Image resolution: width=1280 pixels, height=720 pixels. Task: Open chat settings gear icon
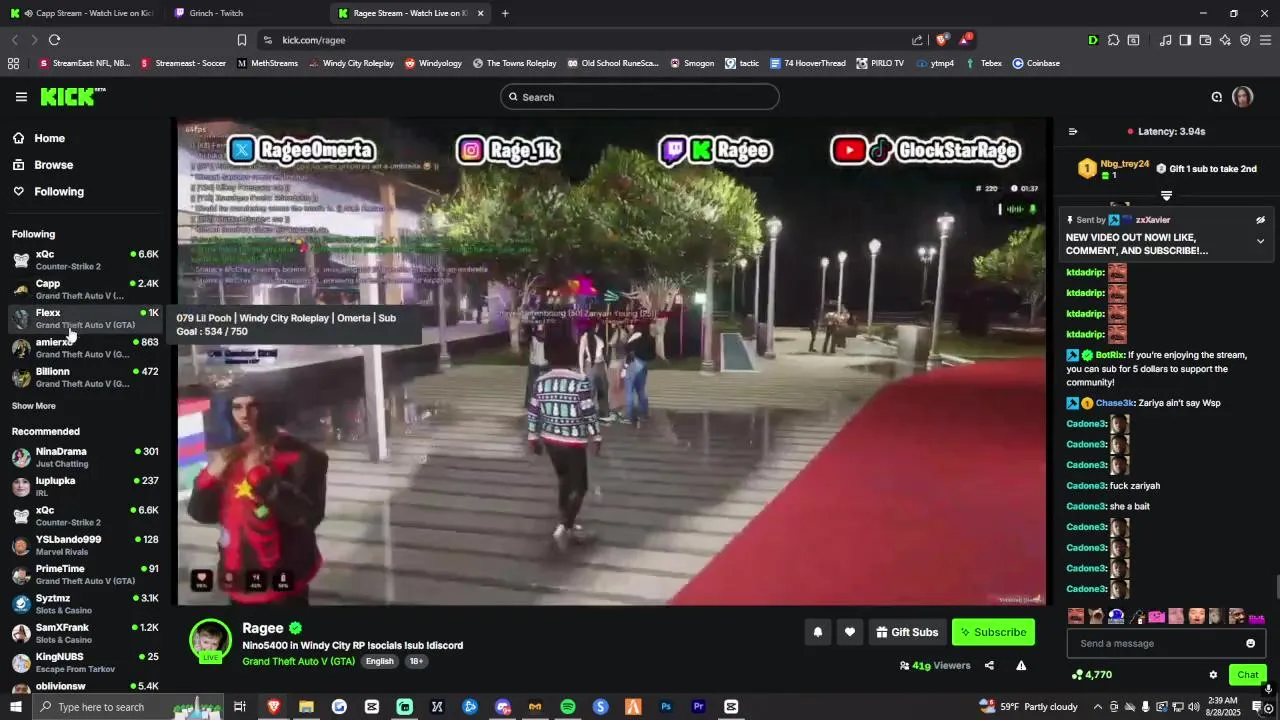coord(1213,675)
